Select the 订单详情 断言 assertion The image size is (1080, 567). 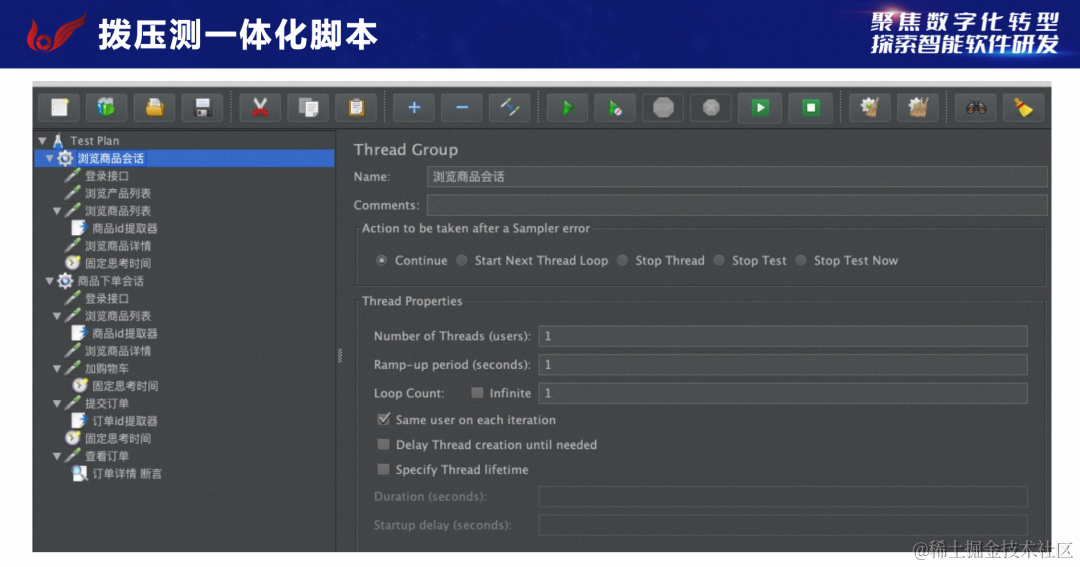(127, 474)
